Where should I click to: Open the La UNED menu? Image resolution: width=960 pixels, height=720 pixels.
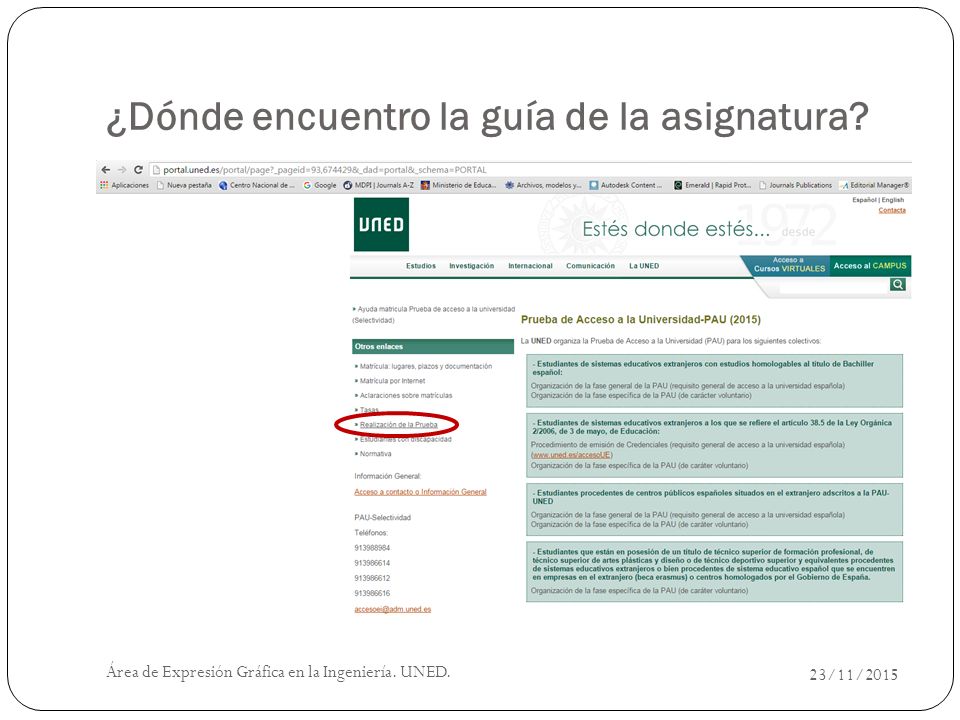644,266
